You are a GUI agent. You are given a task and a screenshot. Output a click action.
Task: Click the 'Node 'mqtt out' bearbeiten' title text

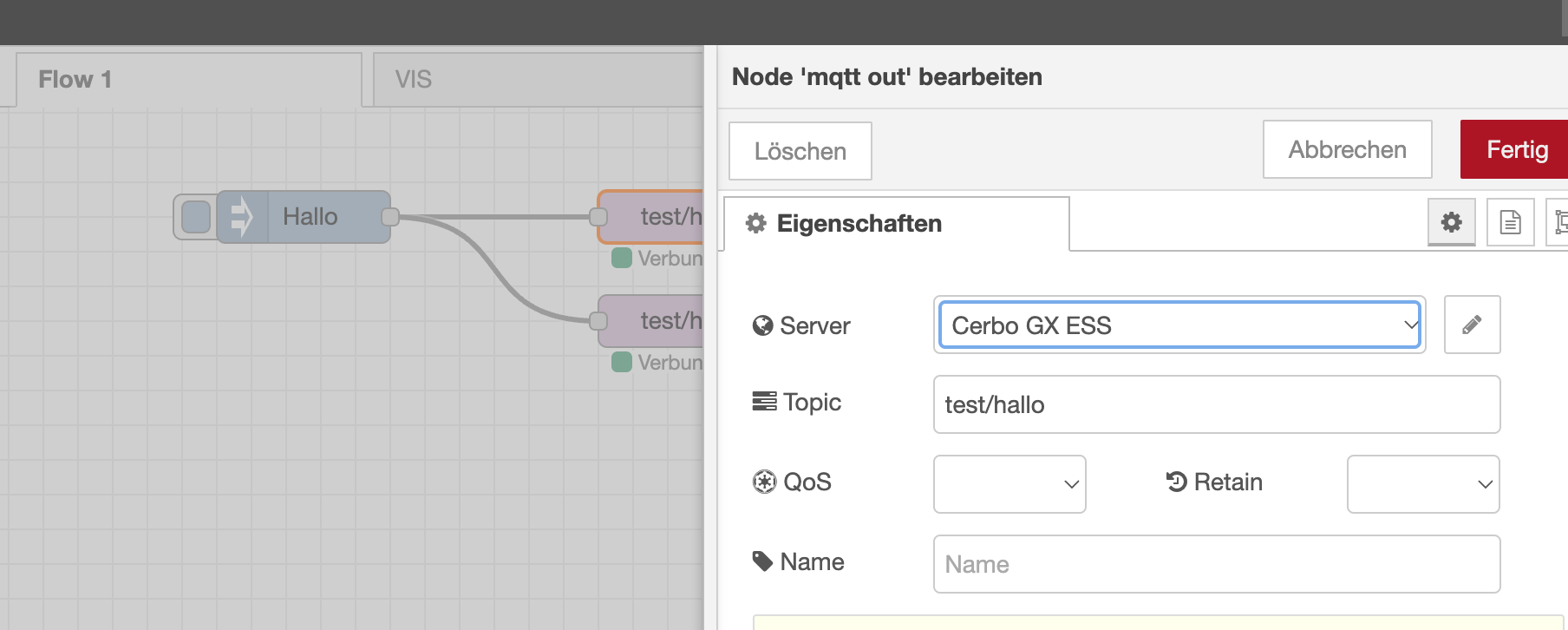(x=887, y=77)
